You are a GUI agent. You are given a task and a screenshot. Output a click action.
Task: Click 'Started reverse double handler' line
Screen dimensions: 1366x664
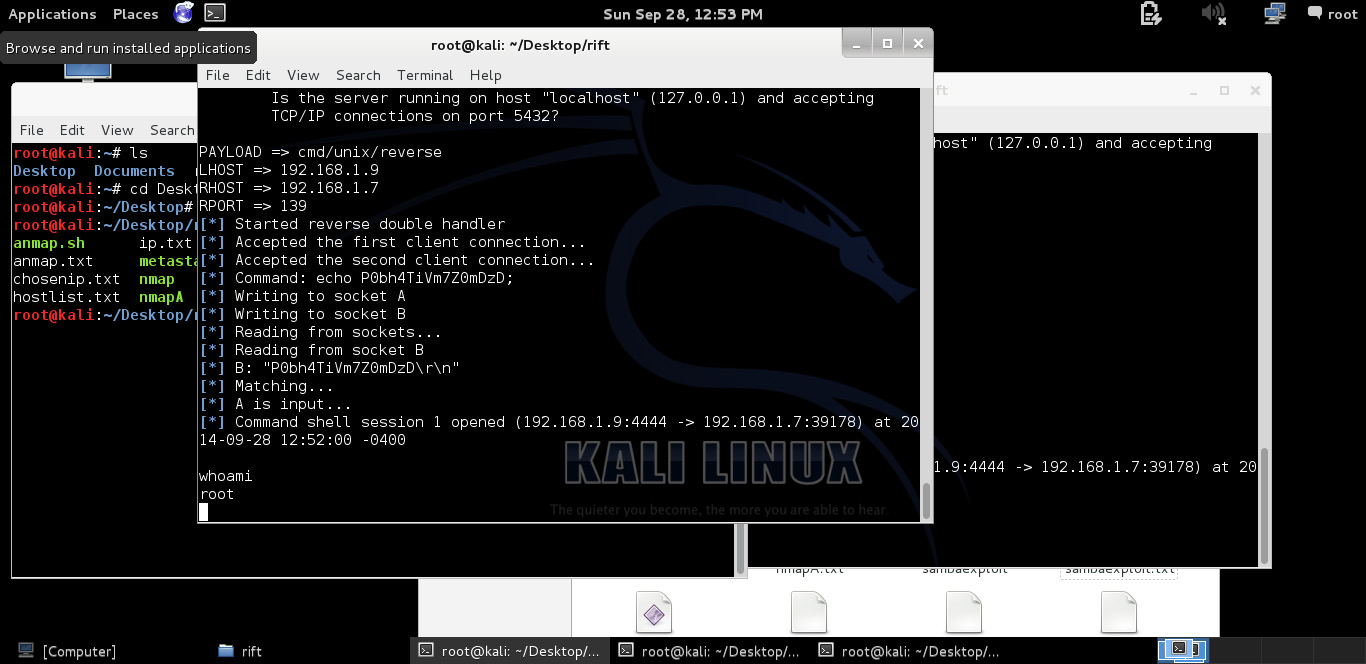click(x=352, y=224)
